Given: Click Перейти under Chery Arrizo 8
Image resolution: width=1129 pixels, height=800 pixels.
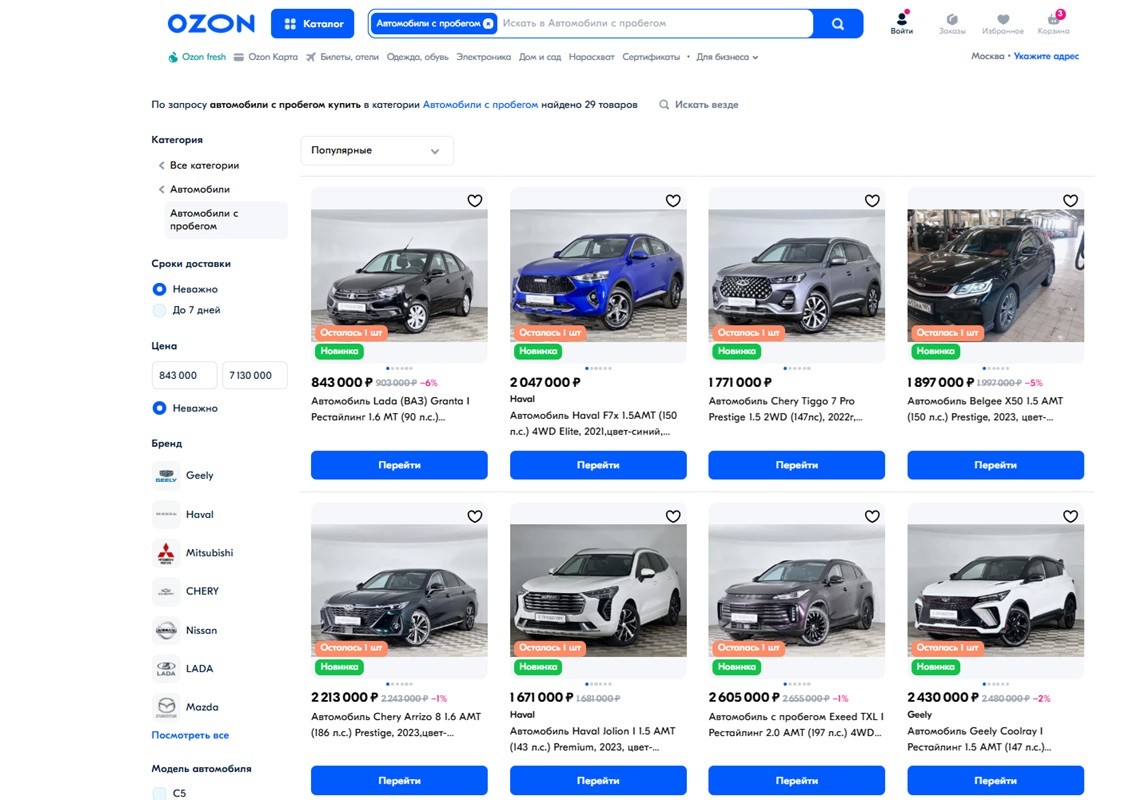Looking at the screenshot, I should click(399, 781).
